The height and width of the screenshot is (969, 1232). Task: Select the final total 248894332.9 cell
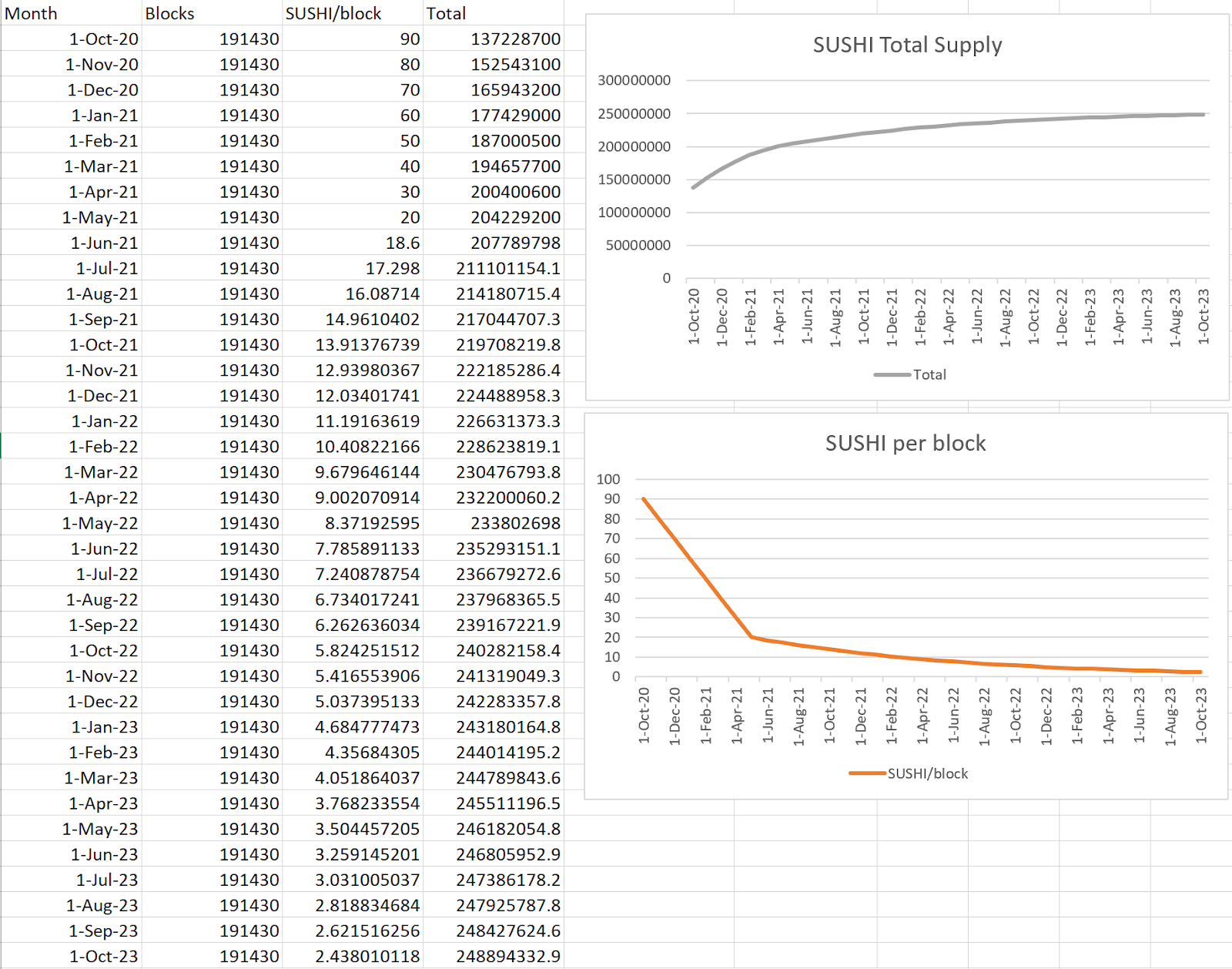[493, 956]
